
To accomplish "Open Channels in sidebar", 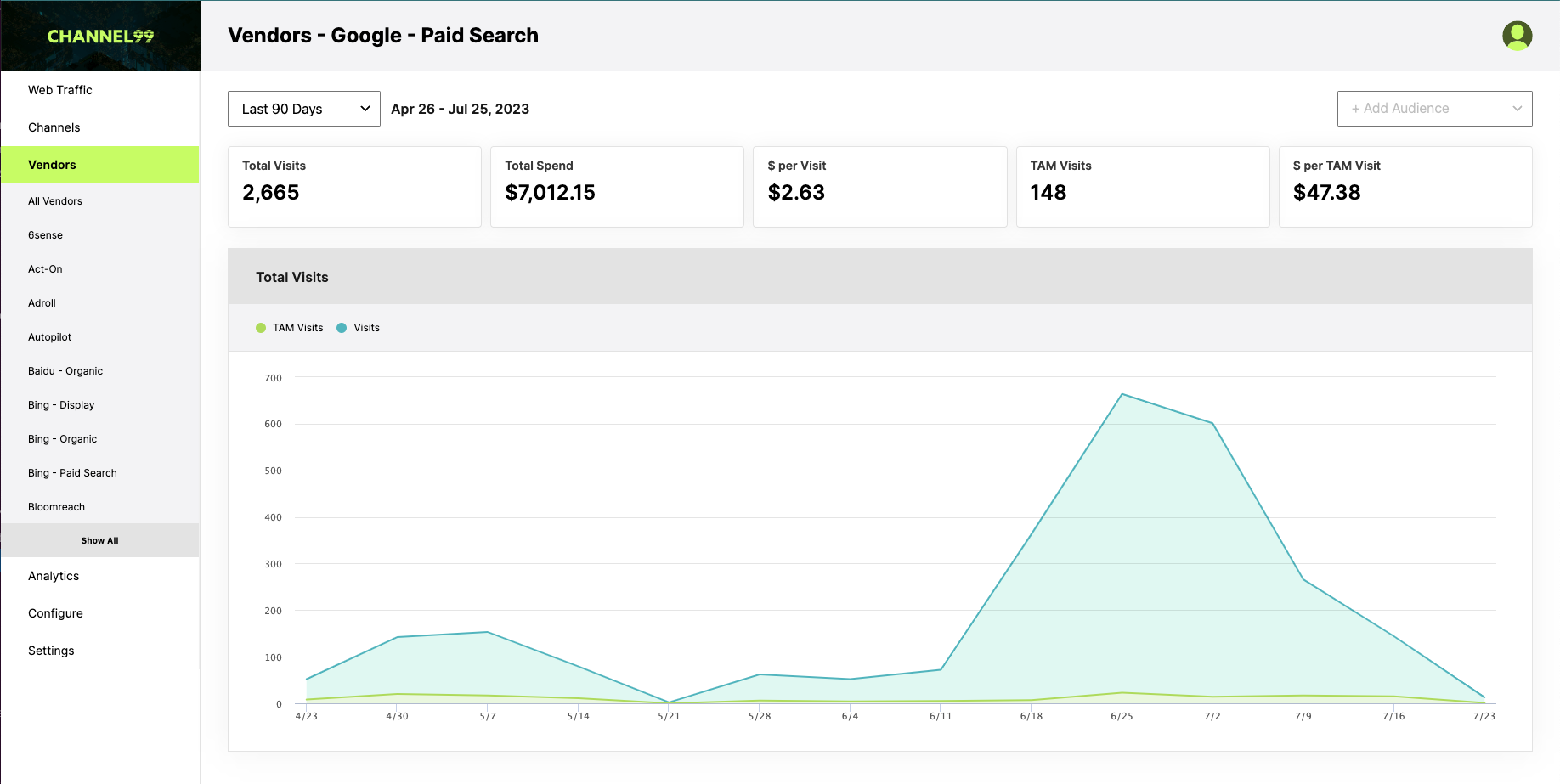I will (100, 127).
